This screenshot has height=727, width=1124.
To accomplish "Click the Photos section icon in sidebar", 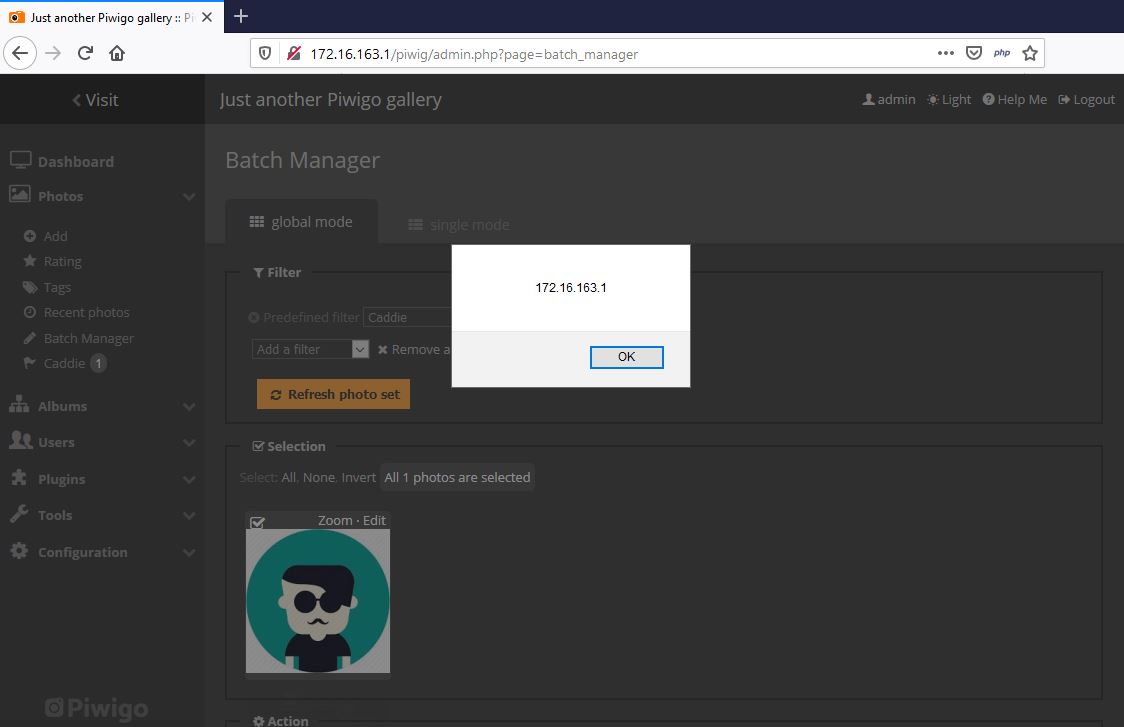I will click(x=19, y=194).
